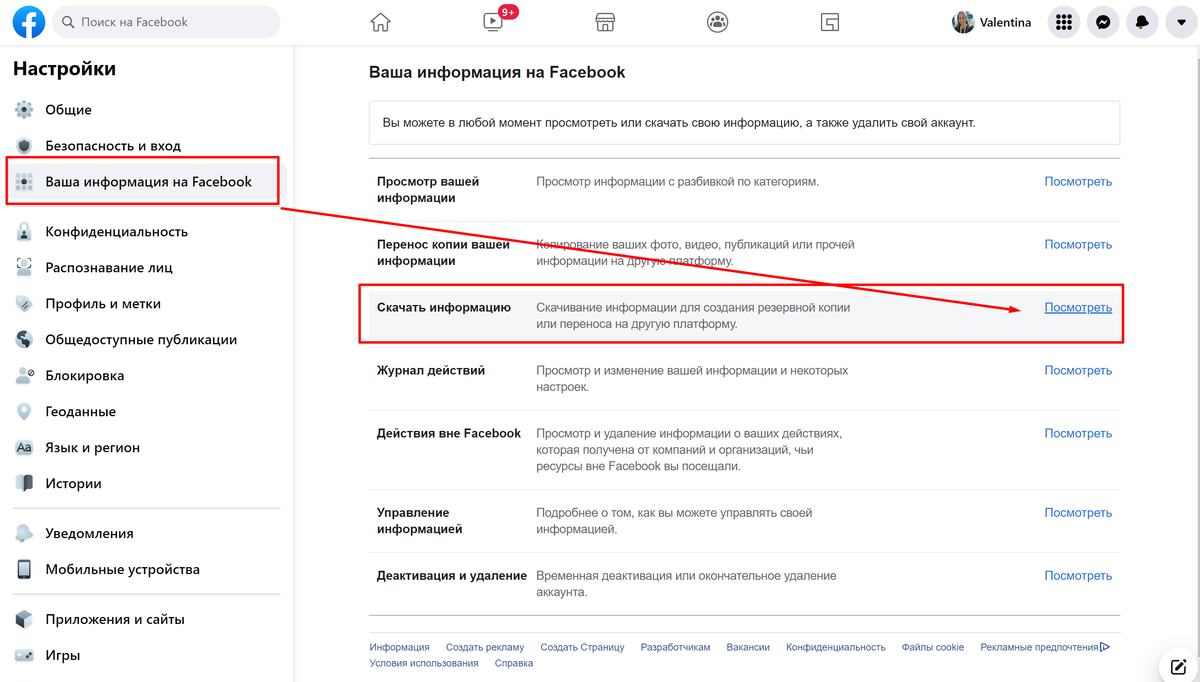Click Посмотреть for Действия вне Facebook
This screenshot has height=682, width=1200.
pos(1078,434)
